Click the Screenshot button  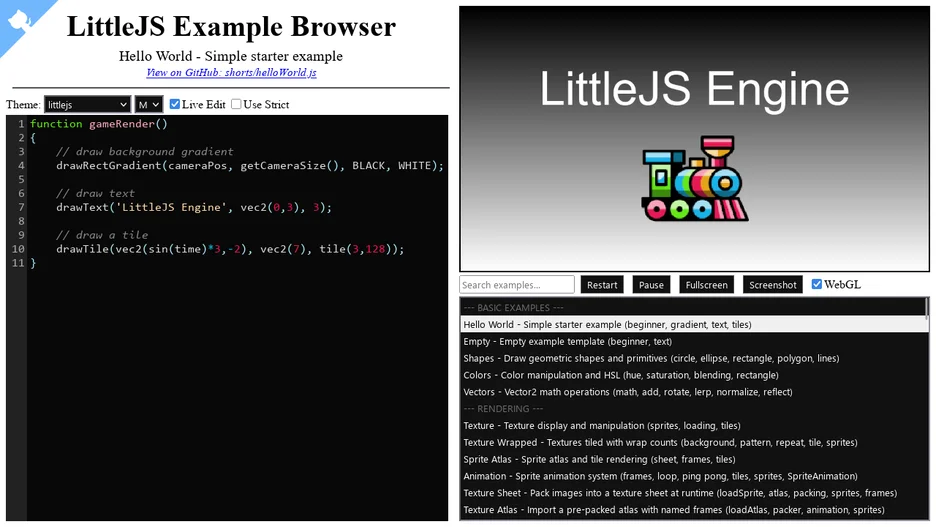click(772, 285)
